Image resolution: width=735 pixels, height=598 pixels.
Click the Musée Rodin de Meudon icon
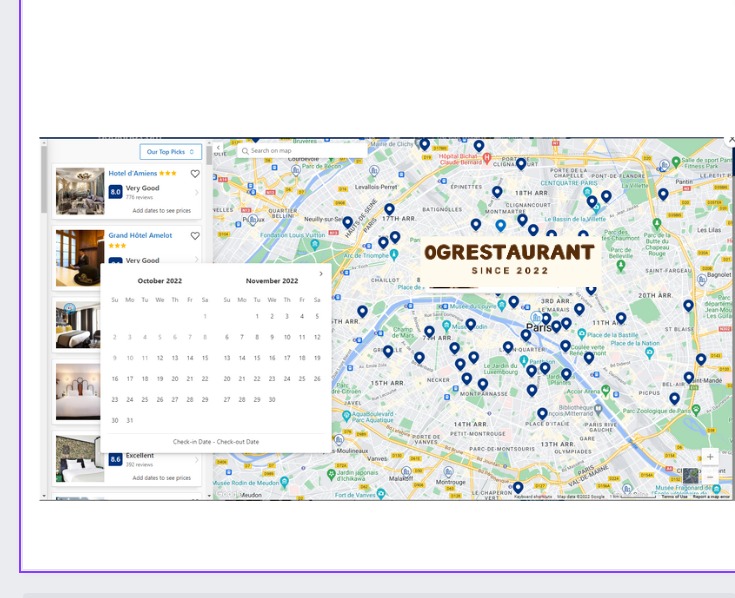tap(284, 482)
